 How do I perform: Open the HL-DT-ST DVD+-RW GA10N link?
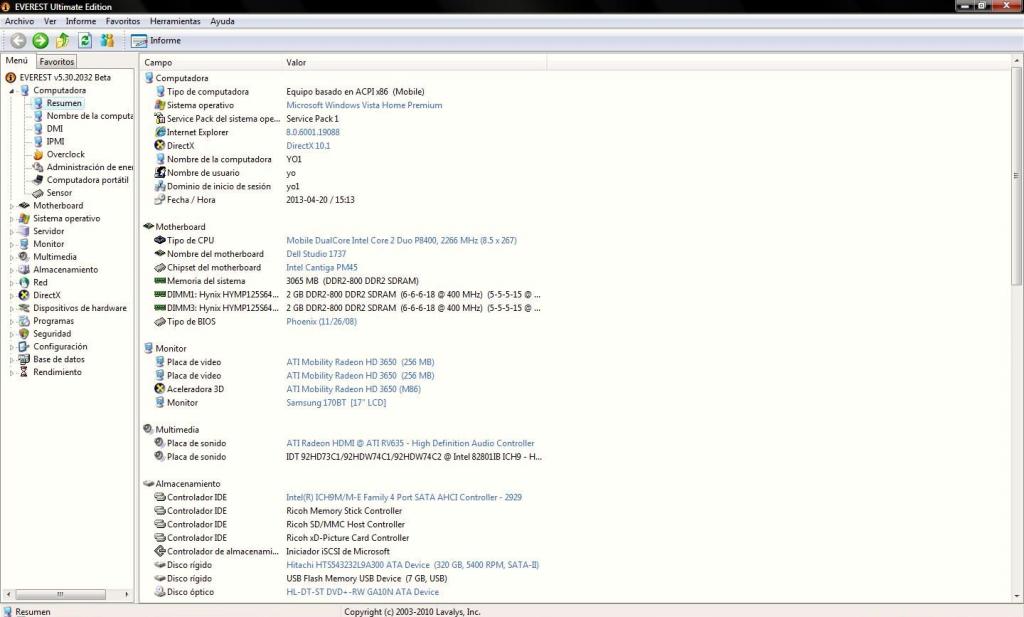[x=362, y=592]
